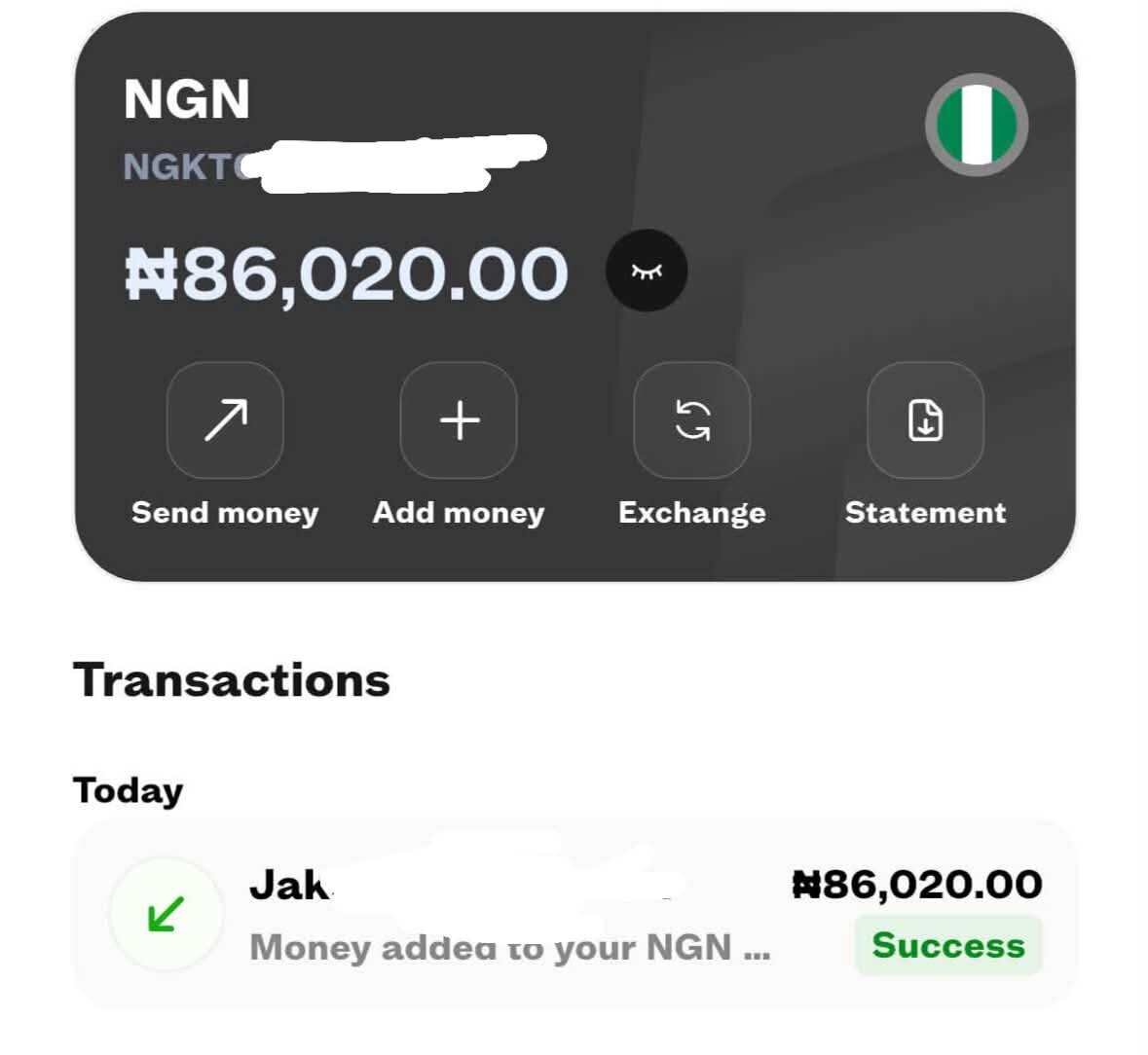This screenshot has height=1055, width=1148.
Task: Click the Exchange label text
Action: (692, 513)
